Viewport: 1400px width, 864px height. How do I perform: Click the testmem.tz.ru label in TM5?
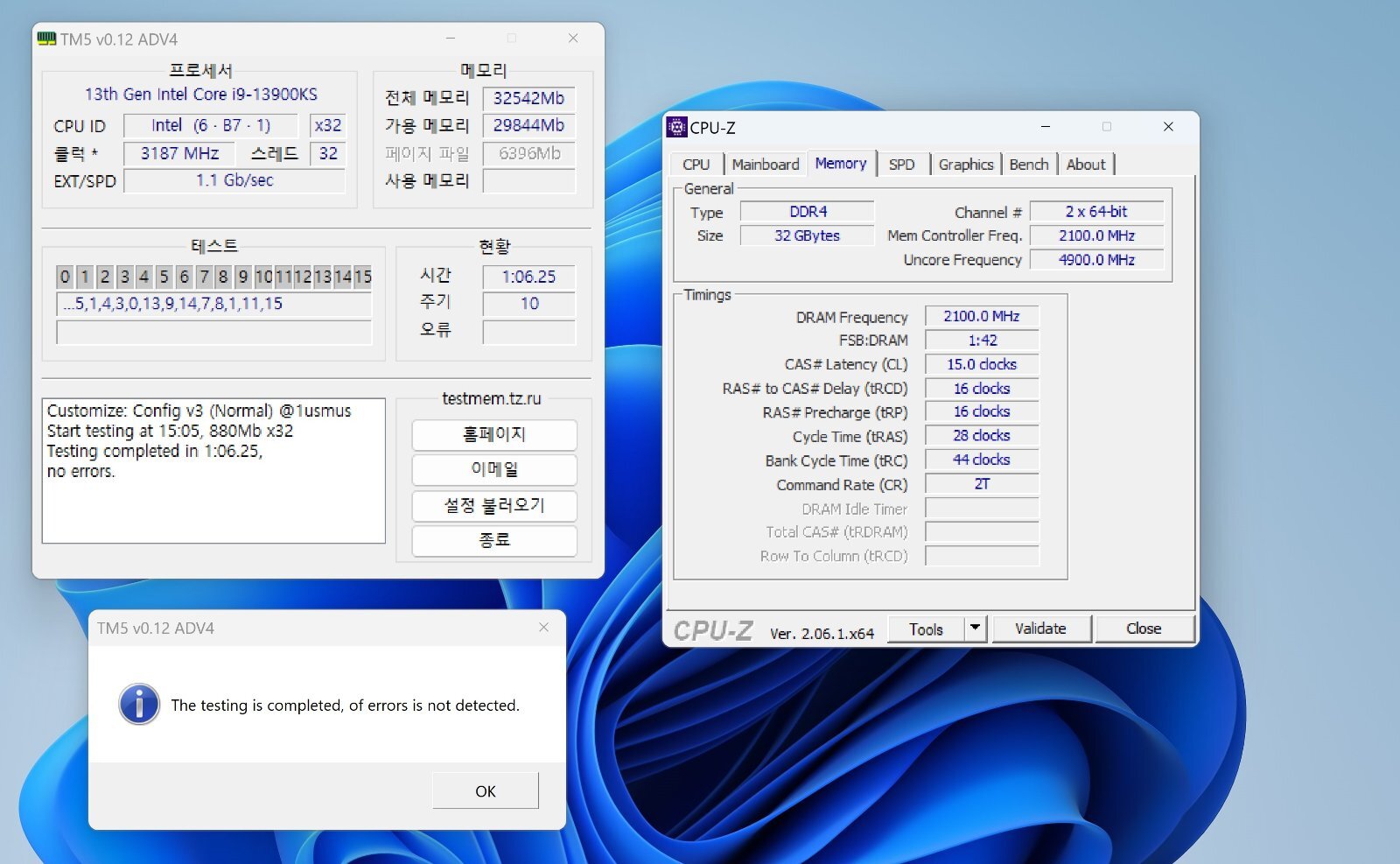tap(492, 398)
